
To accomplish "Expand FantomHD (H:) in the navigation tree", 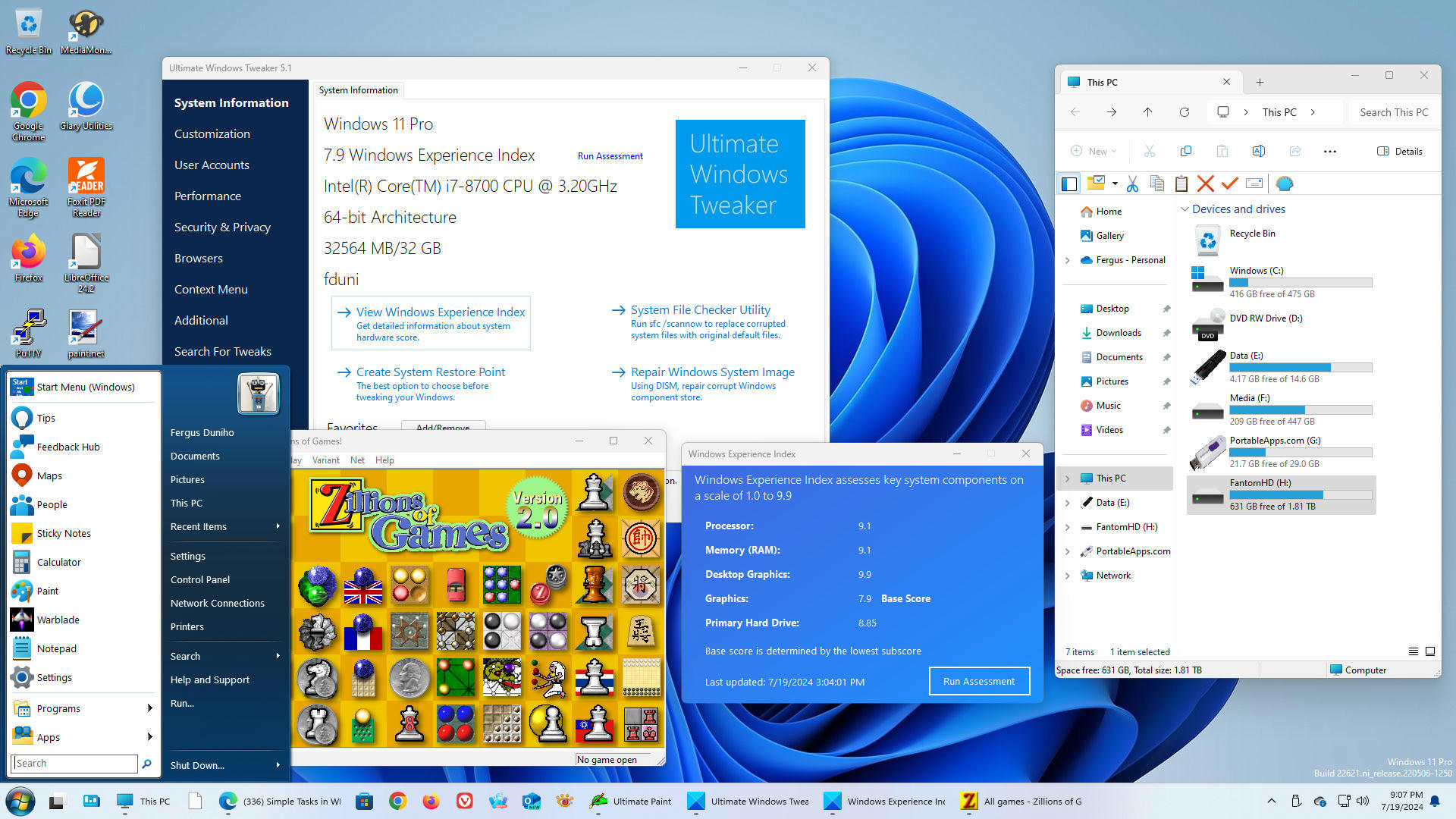I will click(1067, 527).
